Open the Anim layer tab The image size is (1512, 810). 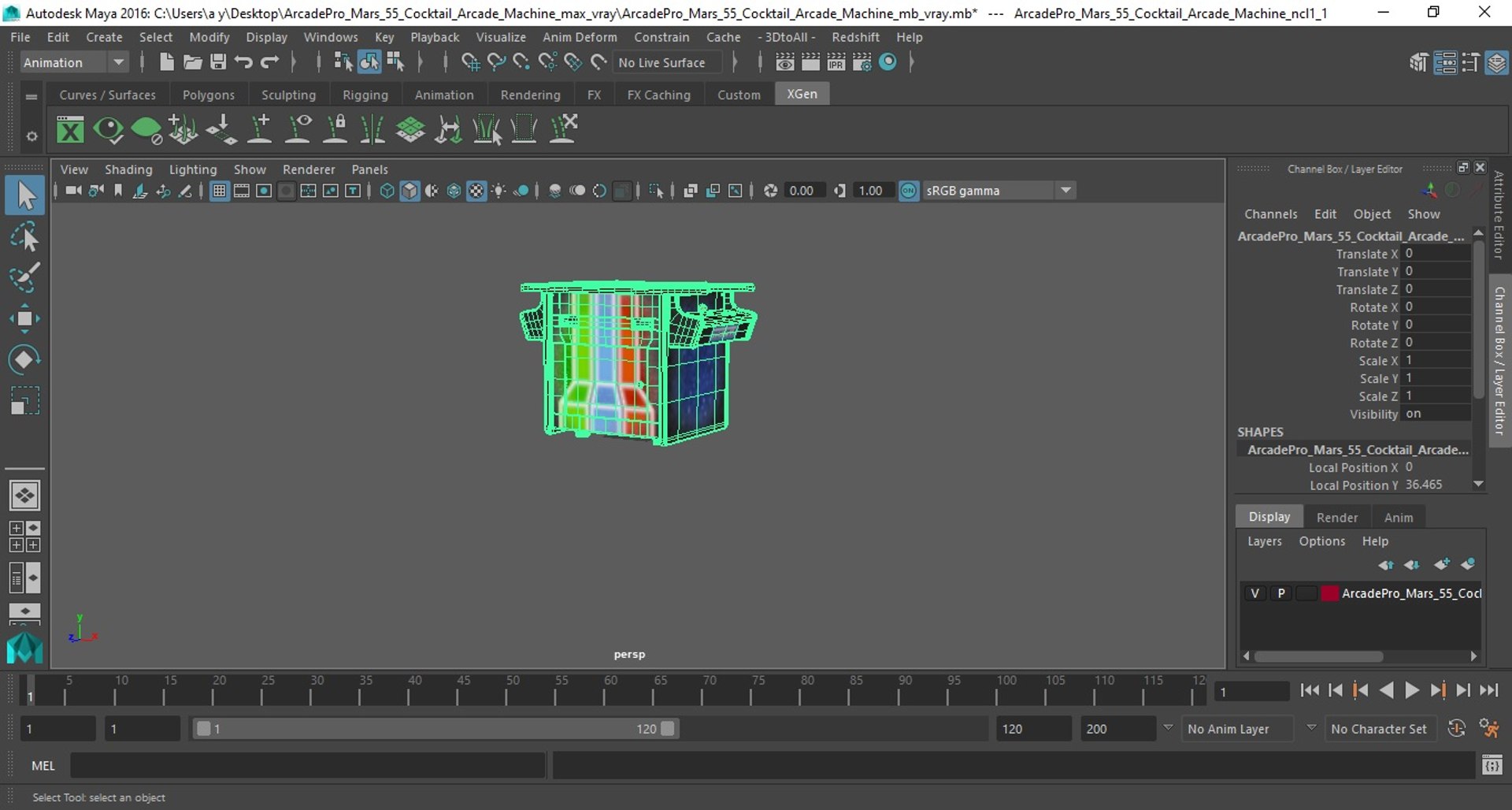tap(1399, 517)
